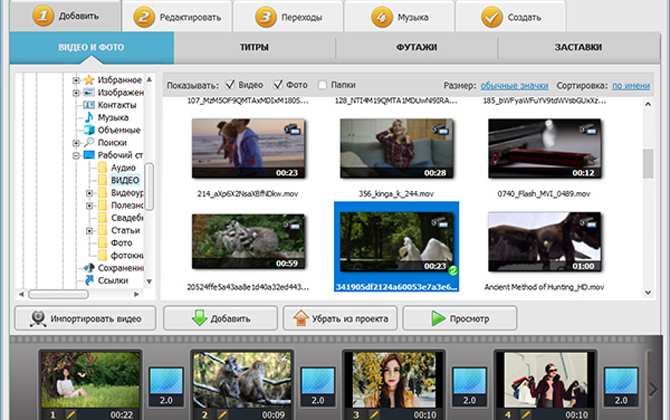Expand the Избранное tree node
The image size is (670, 420).
76,80
